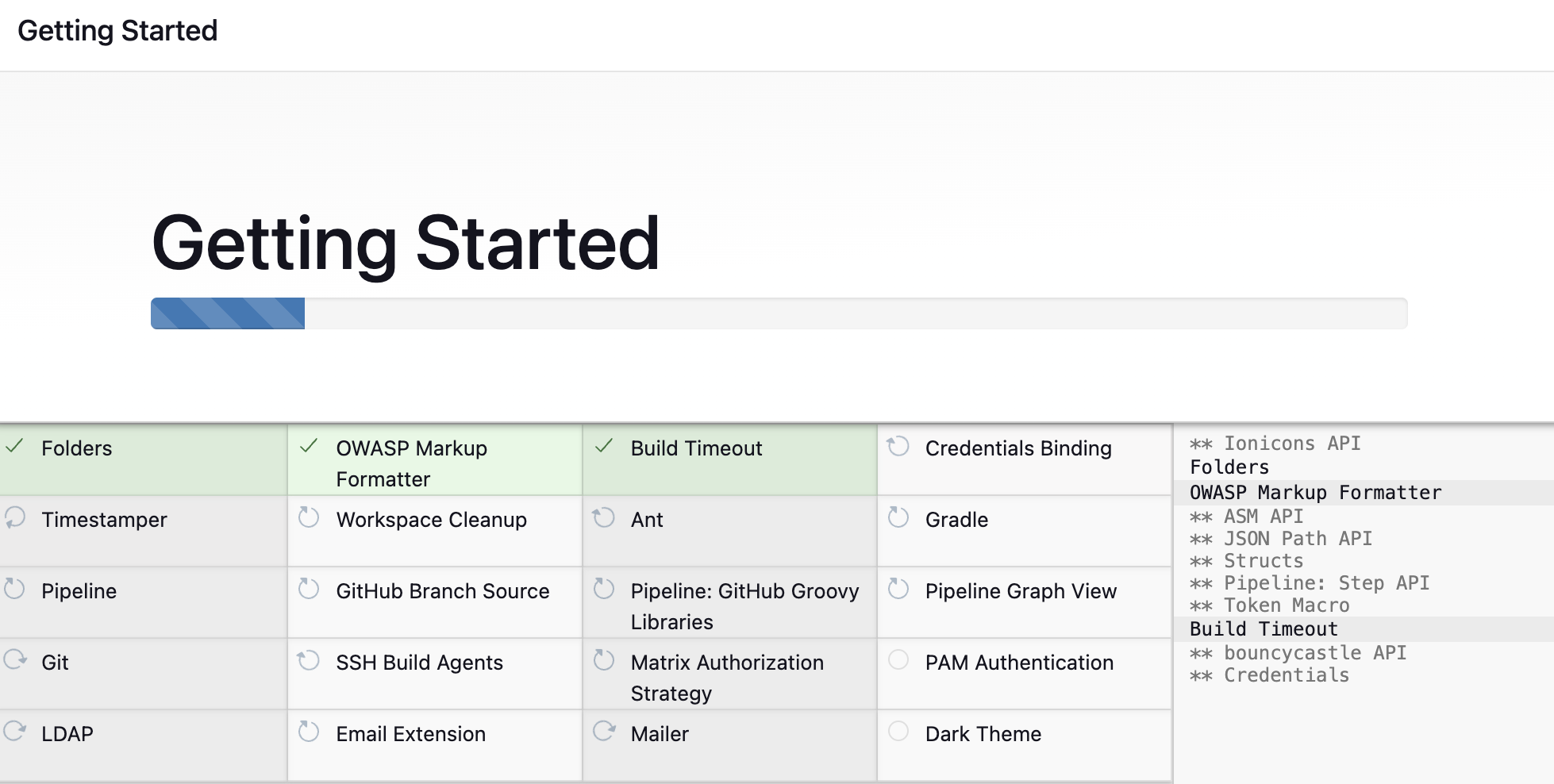Select OWASP Markup Formatter in install log
1554x784 pixels.
(x=1315, y=493)
